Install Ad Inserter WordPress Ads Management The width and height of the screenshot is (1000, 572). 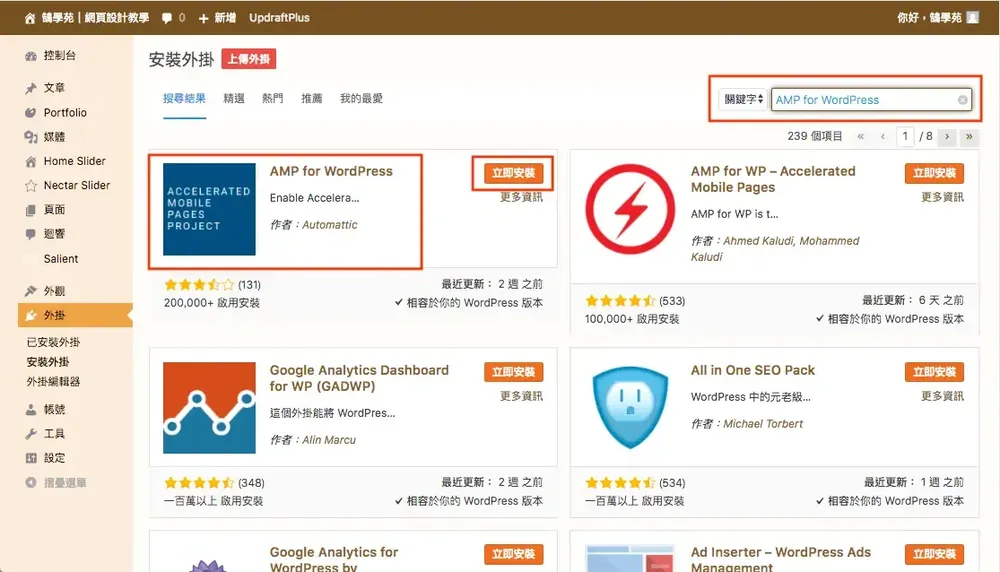coord(934,554)
